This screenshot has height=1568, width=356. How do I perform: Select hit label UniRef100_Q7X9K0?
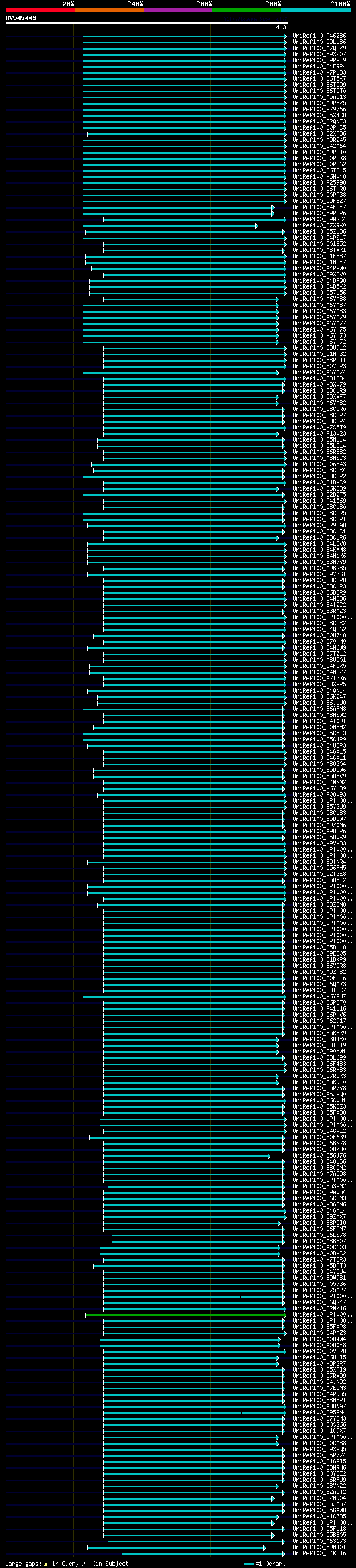tap(319, 225)
